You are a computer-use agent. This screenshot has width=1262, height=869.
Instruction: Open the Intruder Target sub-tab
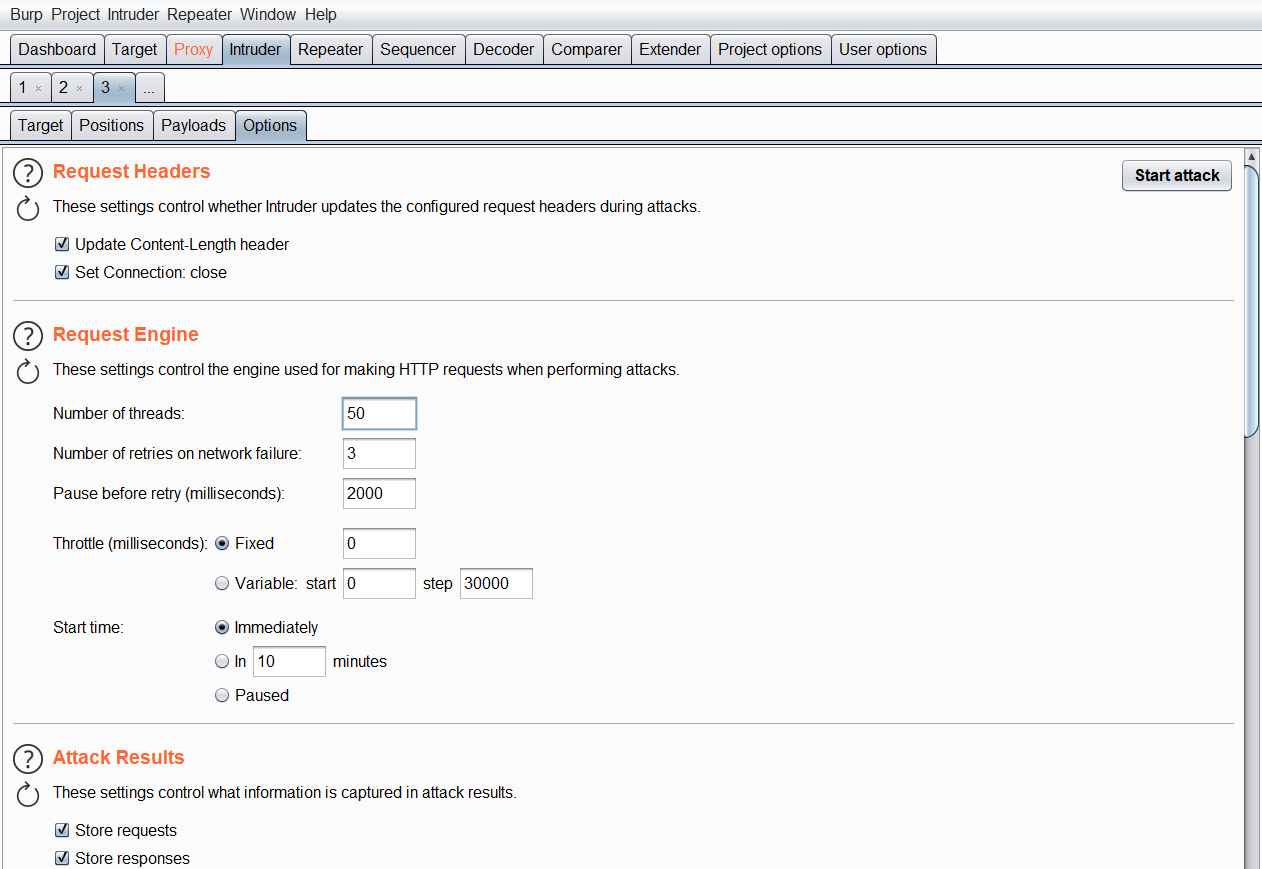(40, 125)
